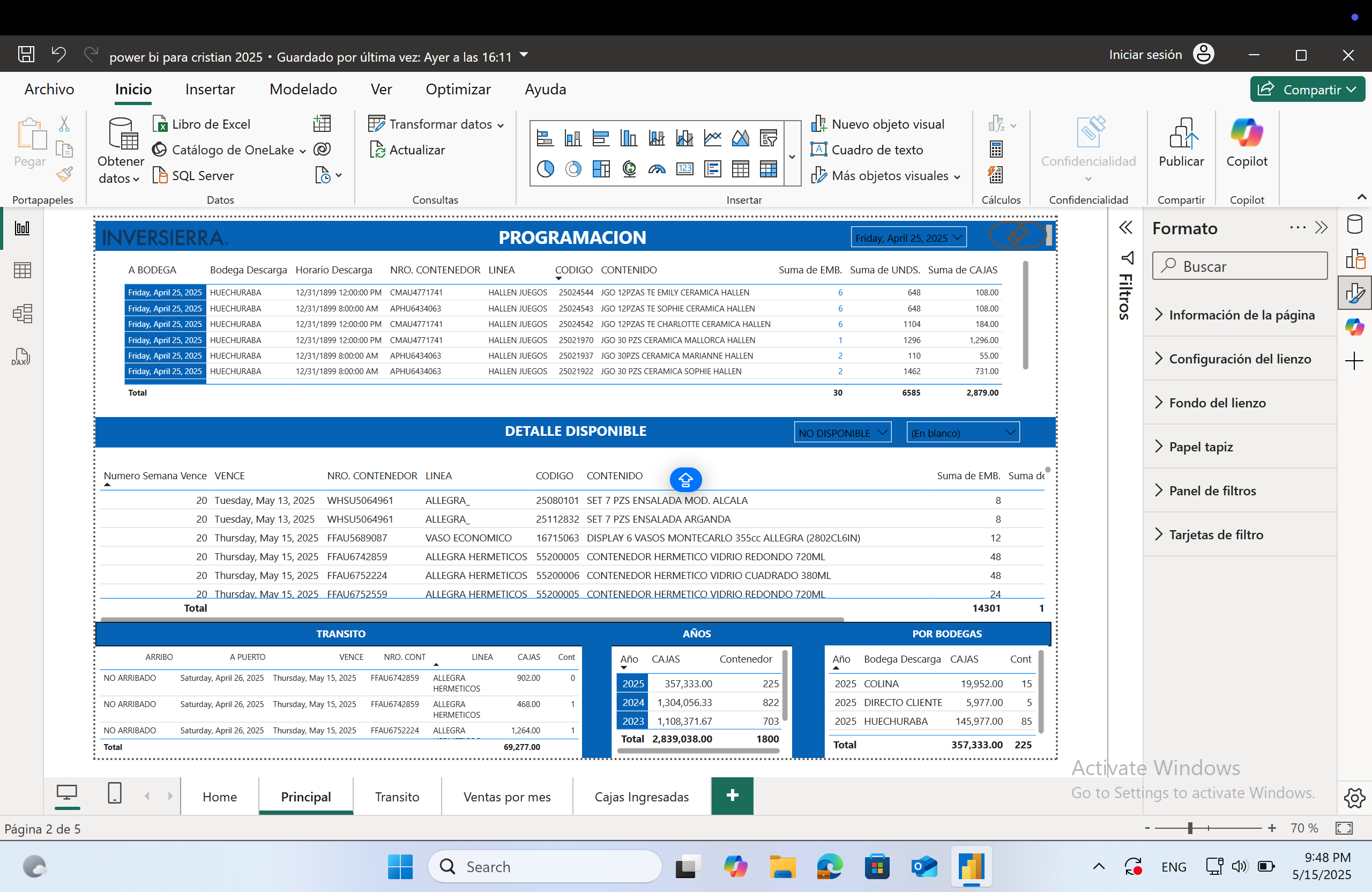Viewport: 1372px width, 892px height.
Task: Insert a map visual using the globe icon
Action: point(629,169)
